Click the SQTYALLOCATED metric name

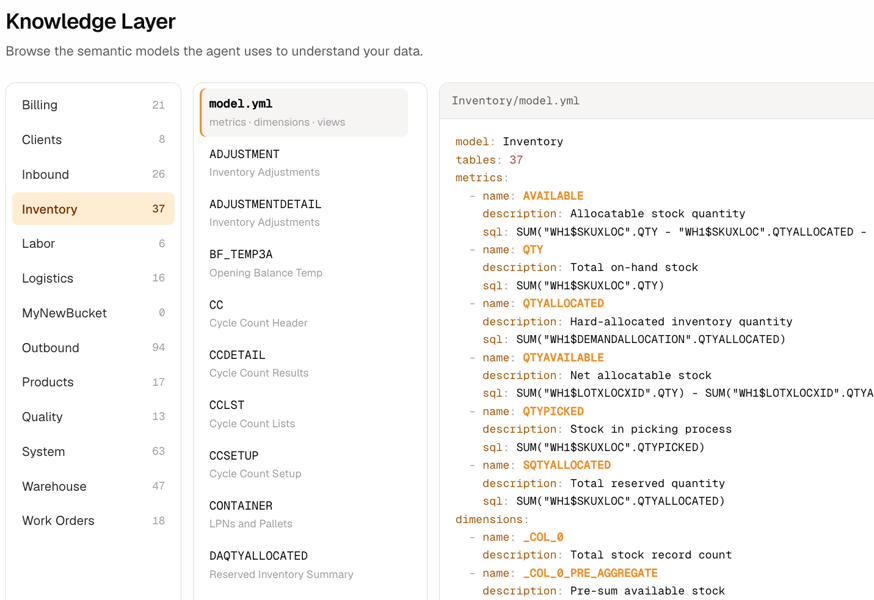[x=566, y=465]
